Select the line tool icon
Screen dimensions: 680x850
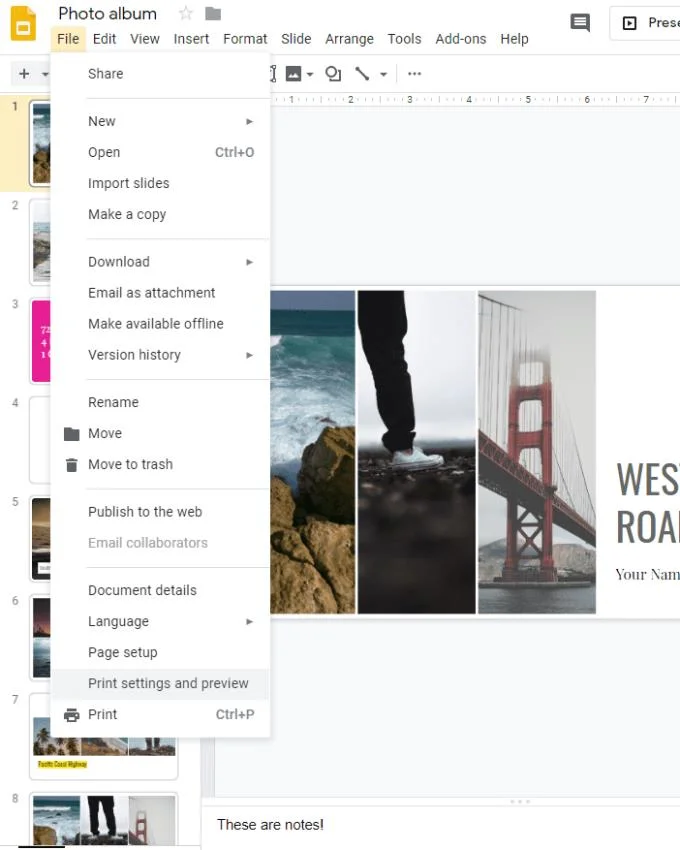tap(362, 74)
